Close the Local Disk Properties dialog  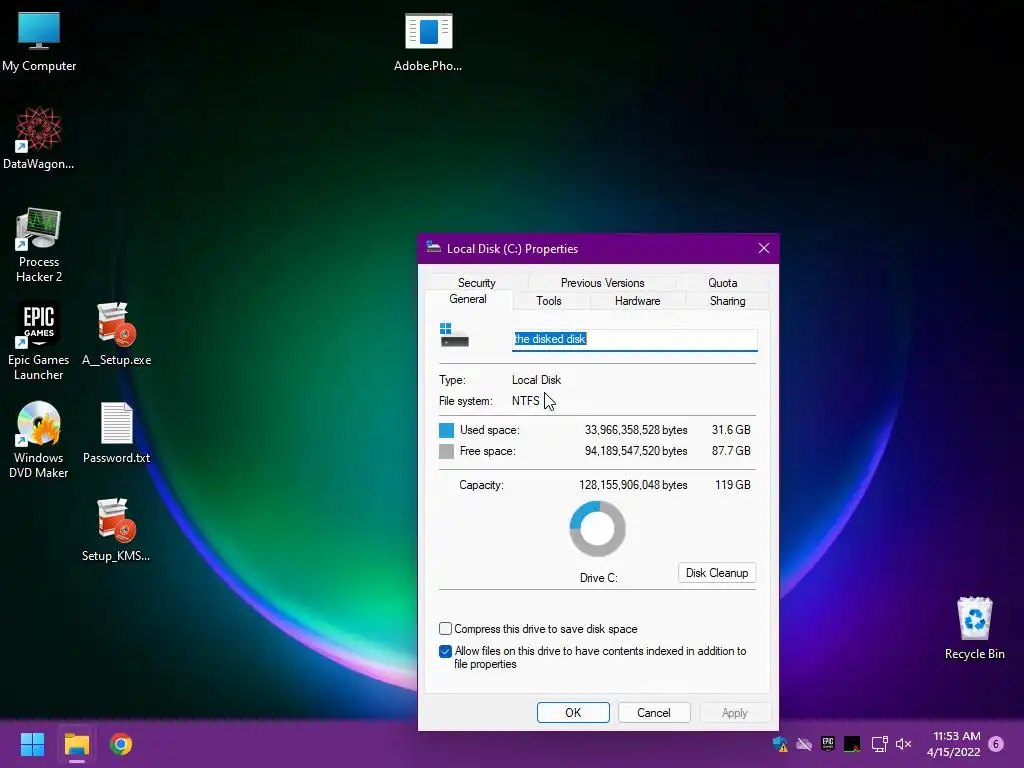(763, 248)
